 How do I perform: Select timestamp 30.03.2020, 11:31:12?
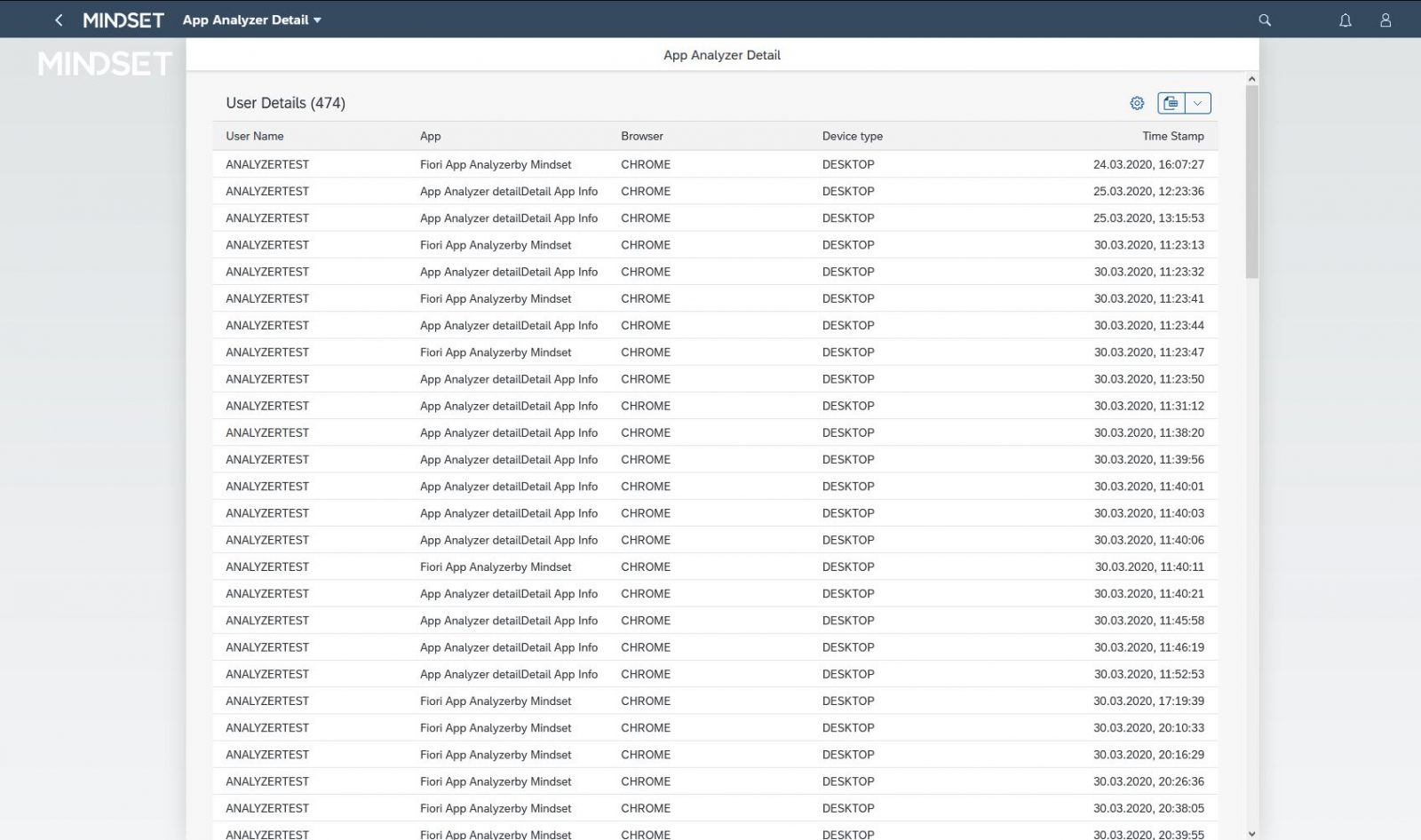point(1149,406)
